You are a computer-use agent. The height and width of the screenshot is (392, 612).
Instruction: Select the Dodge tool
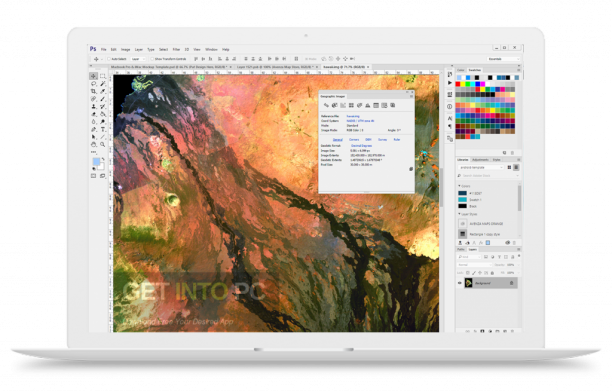[x=103, y=122]
